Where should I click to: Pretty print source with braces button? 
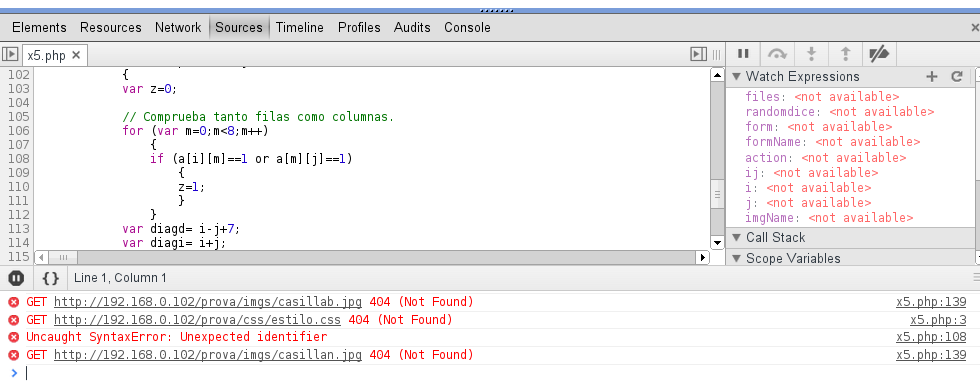click(51, 278)
